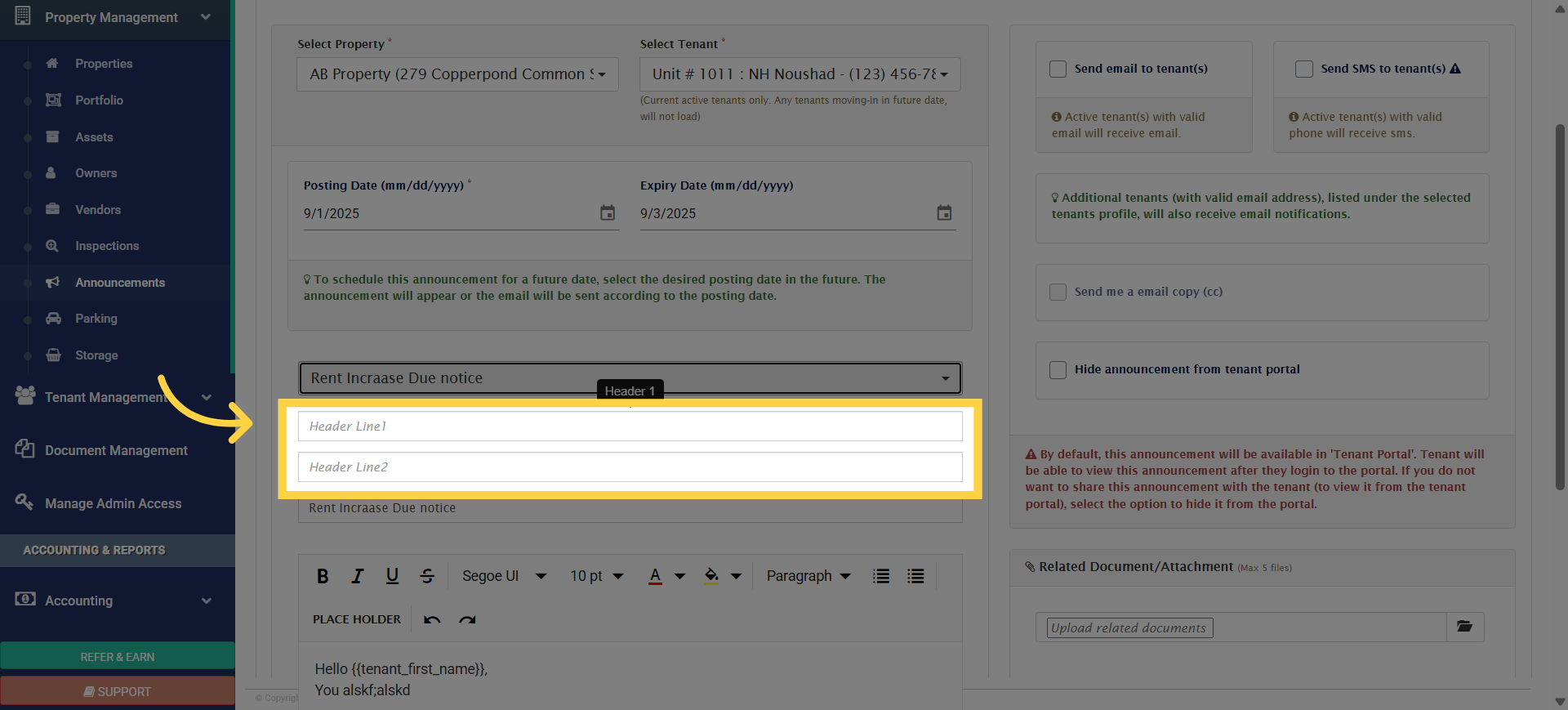Open the text color picker arrow

coord(679,576)
